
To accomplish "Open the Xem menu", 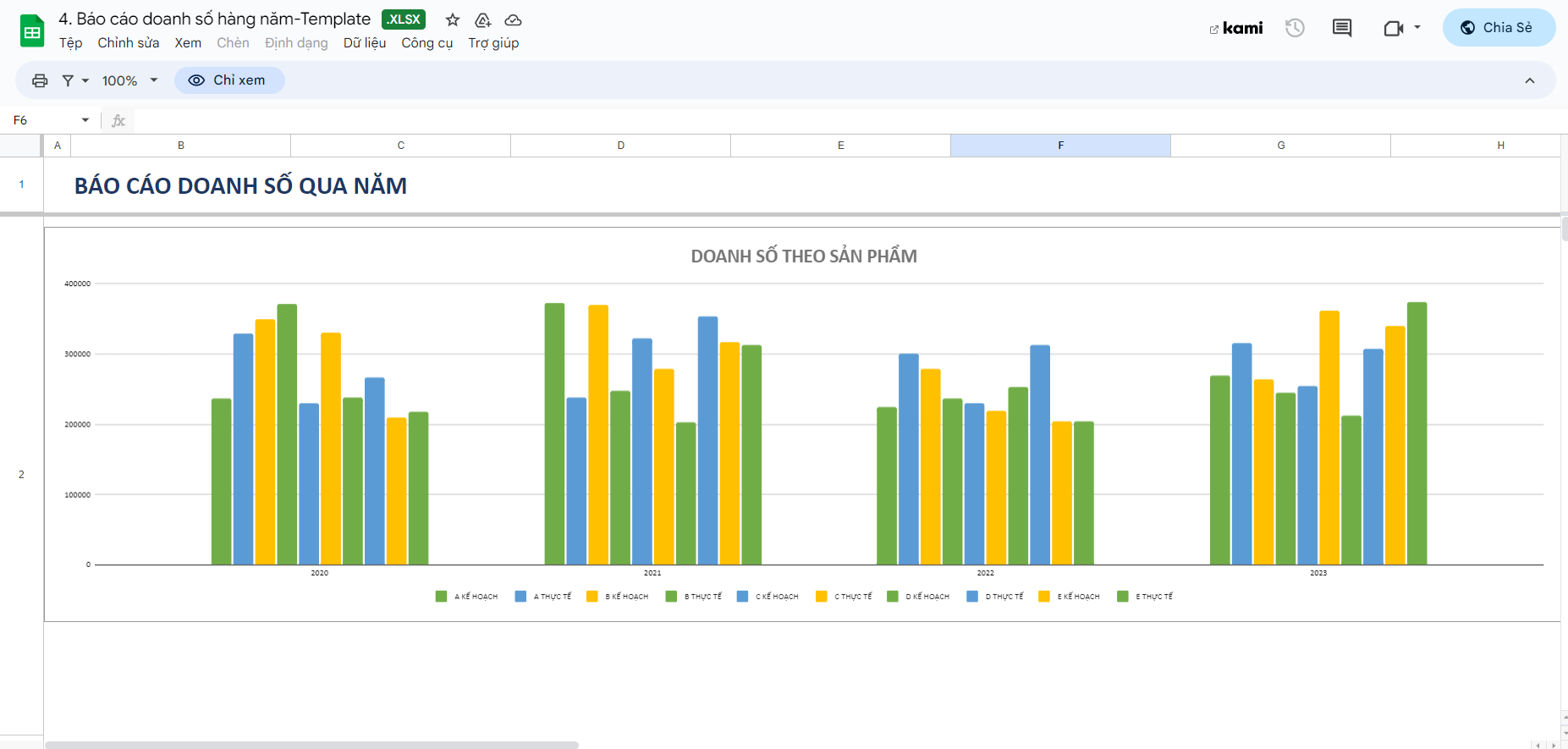I will coord(188,42).
